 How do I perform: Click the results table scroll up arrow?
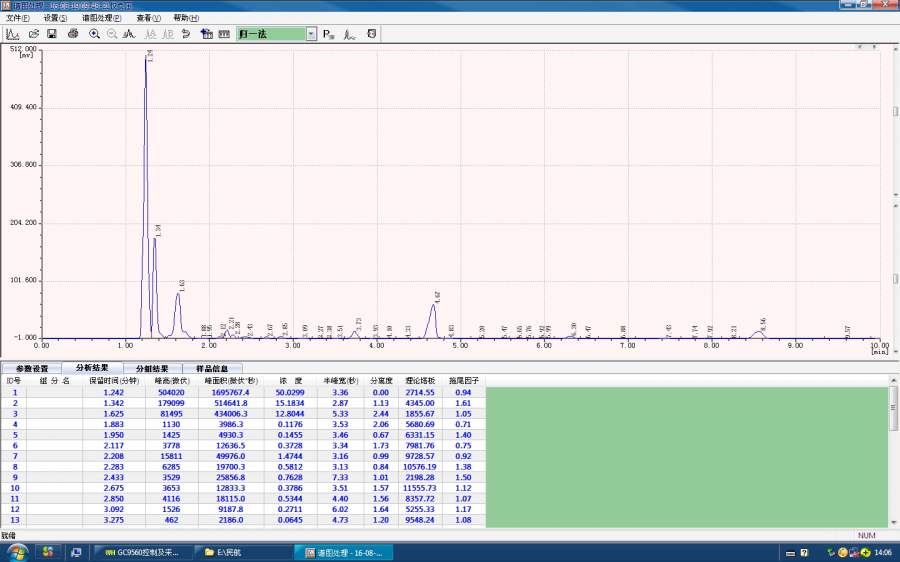pyautogui.click(x=894, y=380)
